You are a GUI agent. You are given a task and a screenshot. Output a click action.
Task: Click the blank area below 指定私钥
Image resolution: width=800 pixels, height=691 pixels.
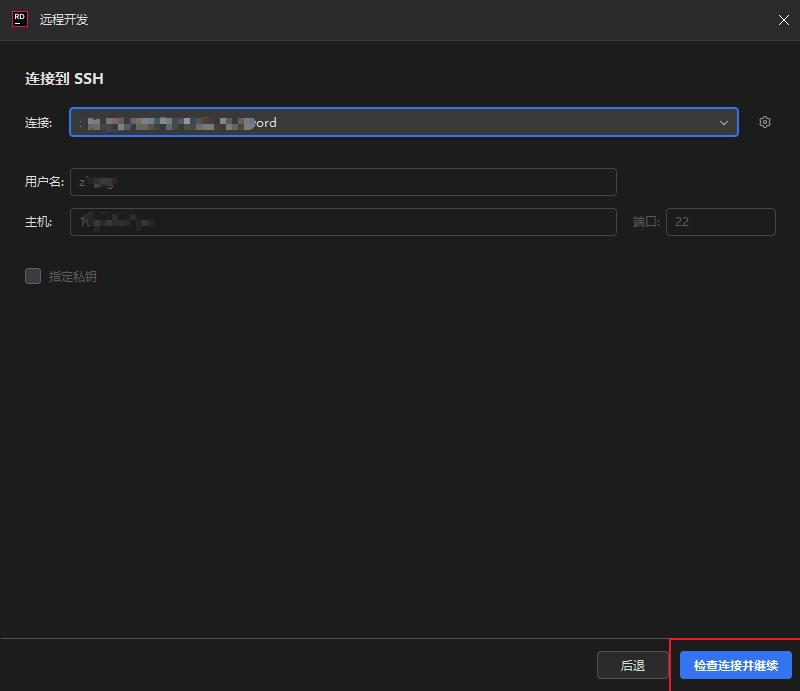pyautogui.click(x=400, y=450)
